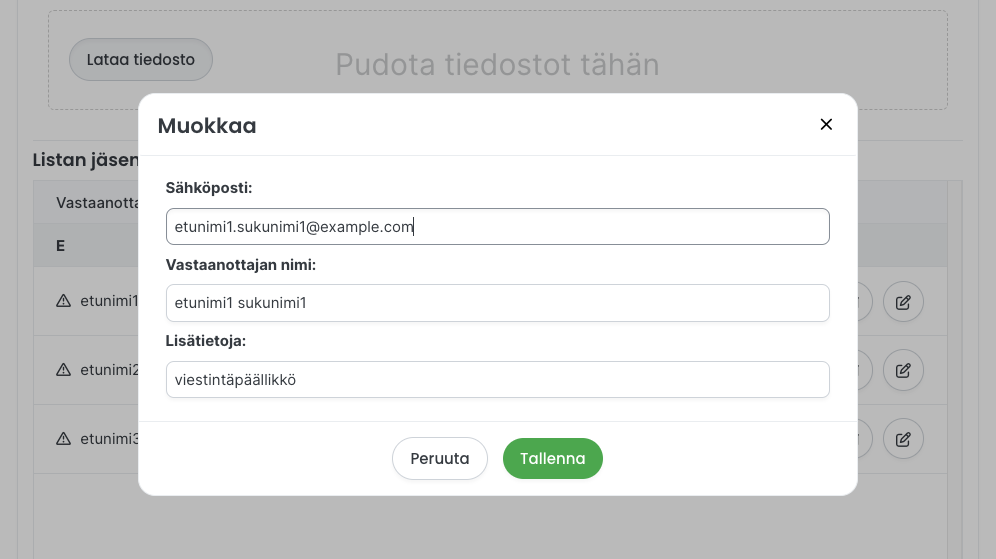Save changes with the Tallenna button
The image size is (996, 559).
(553, 459)
